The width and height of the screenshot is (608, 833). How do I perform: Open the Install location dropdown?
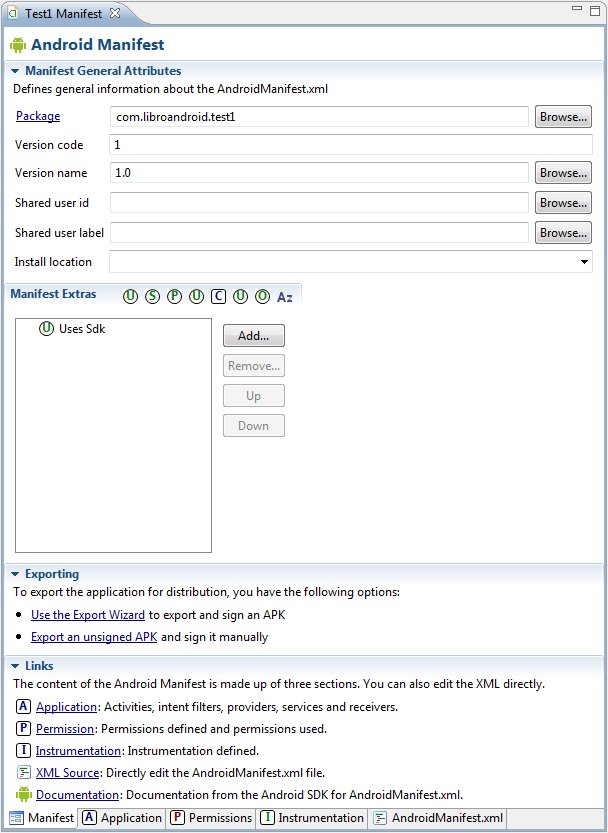pos(584,262)
